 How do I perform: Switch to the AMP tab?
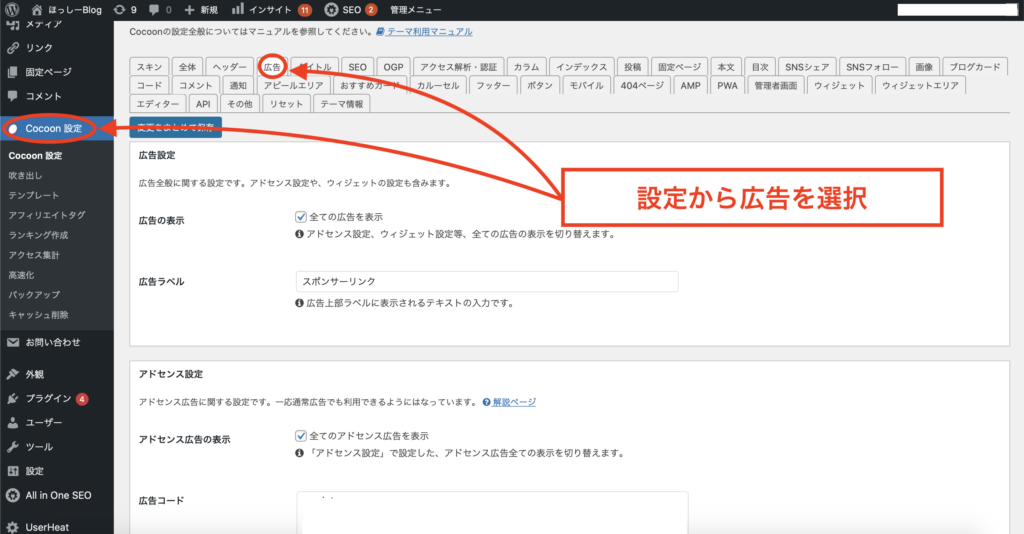tap(690, 86)
